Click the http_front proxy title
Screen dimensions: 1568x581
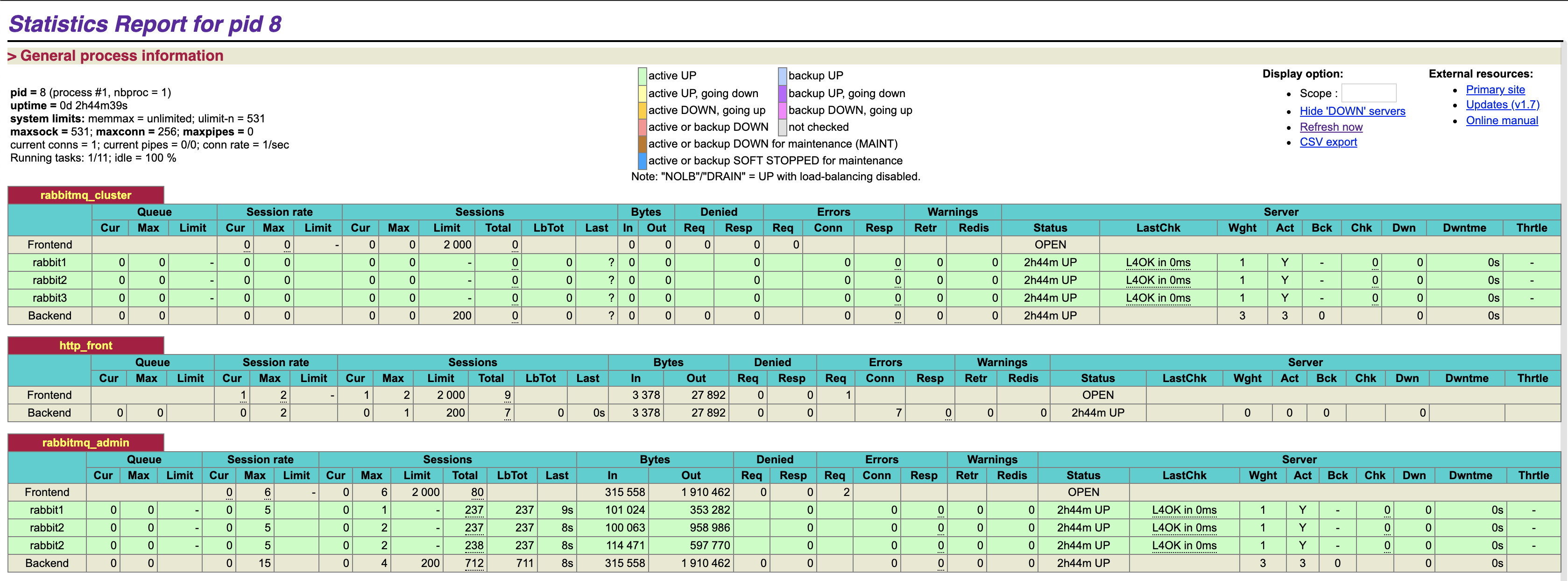[x=86, y=346]
